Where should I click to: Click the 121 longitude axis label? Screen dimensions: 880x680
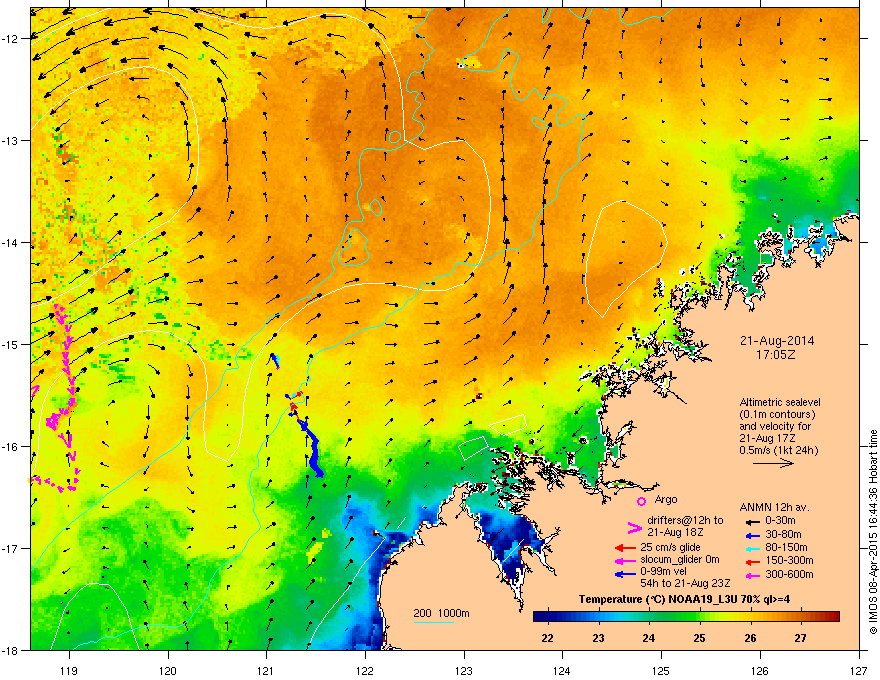(x=266, y=670)
